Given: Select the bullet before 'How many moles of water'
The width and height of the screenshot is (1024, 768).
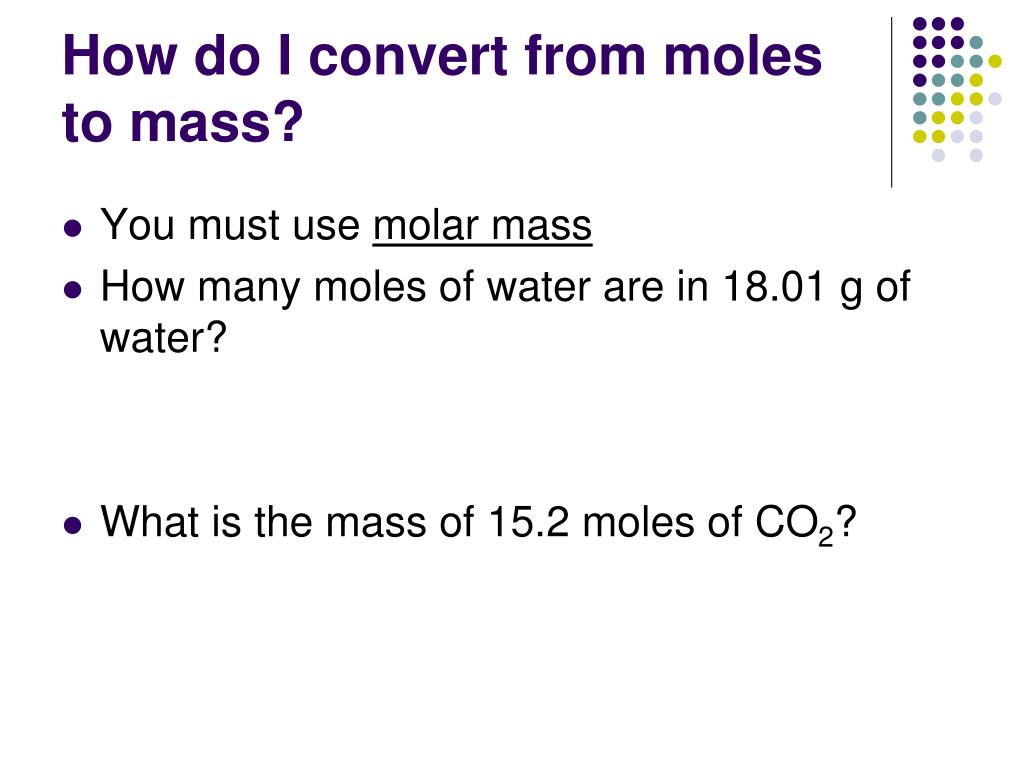Looking at the screenshot, I should [x=73, y=289].
